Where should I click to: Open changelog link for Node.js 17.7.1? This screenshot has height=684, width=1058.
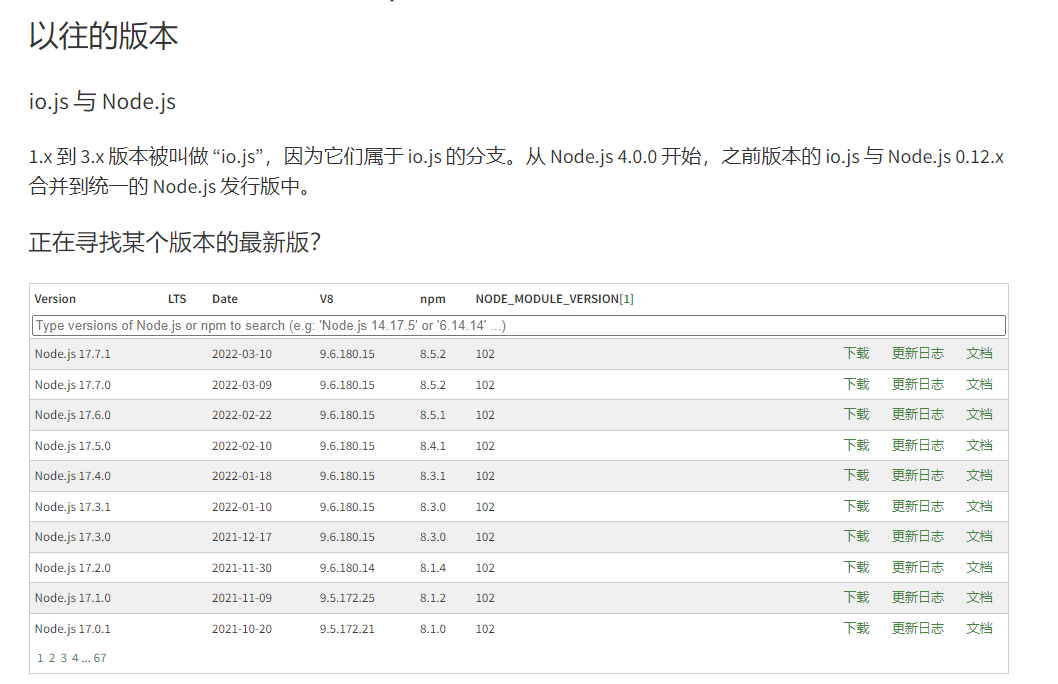918,353
